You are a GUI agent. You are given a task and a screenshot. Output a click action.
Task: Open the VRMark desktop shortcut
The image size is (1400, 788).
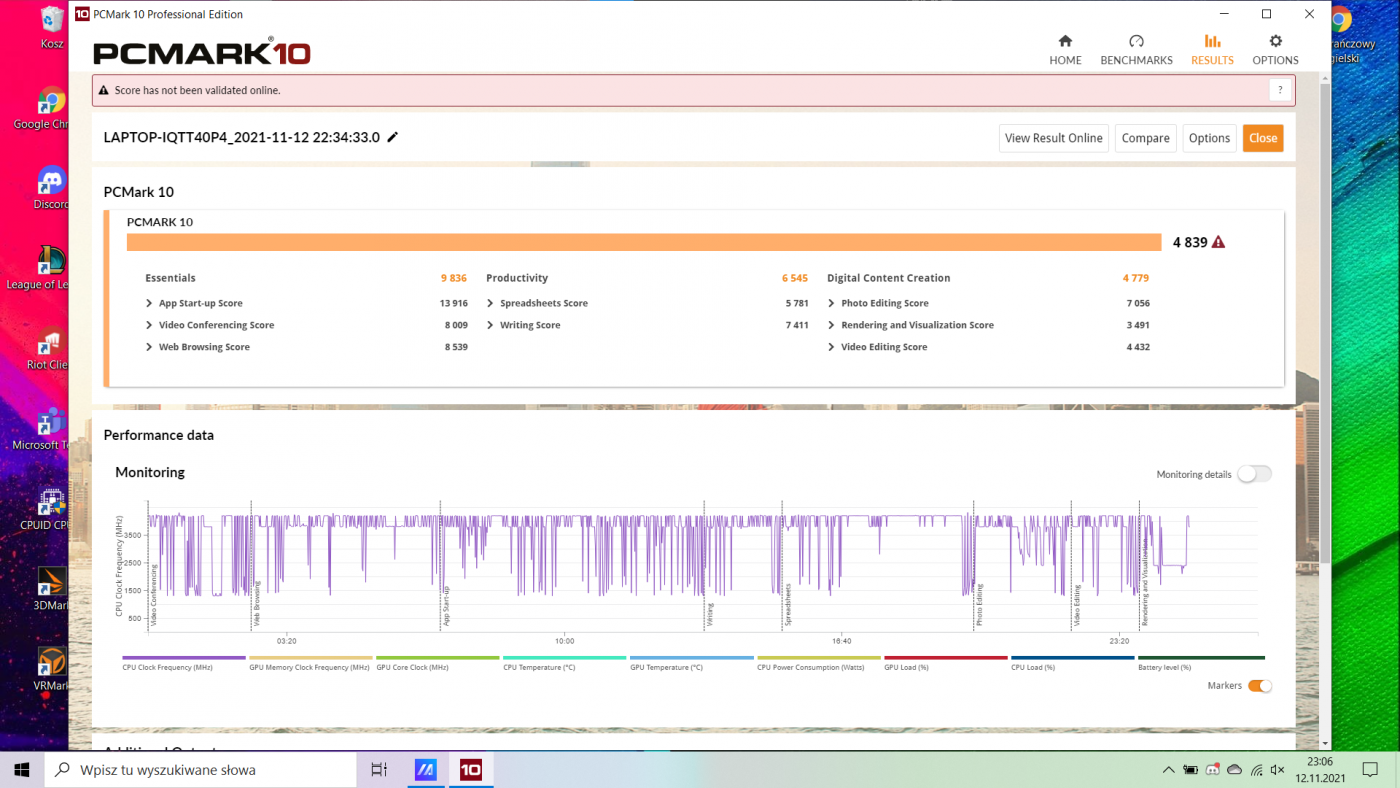click(51, 669)
